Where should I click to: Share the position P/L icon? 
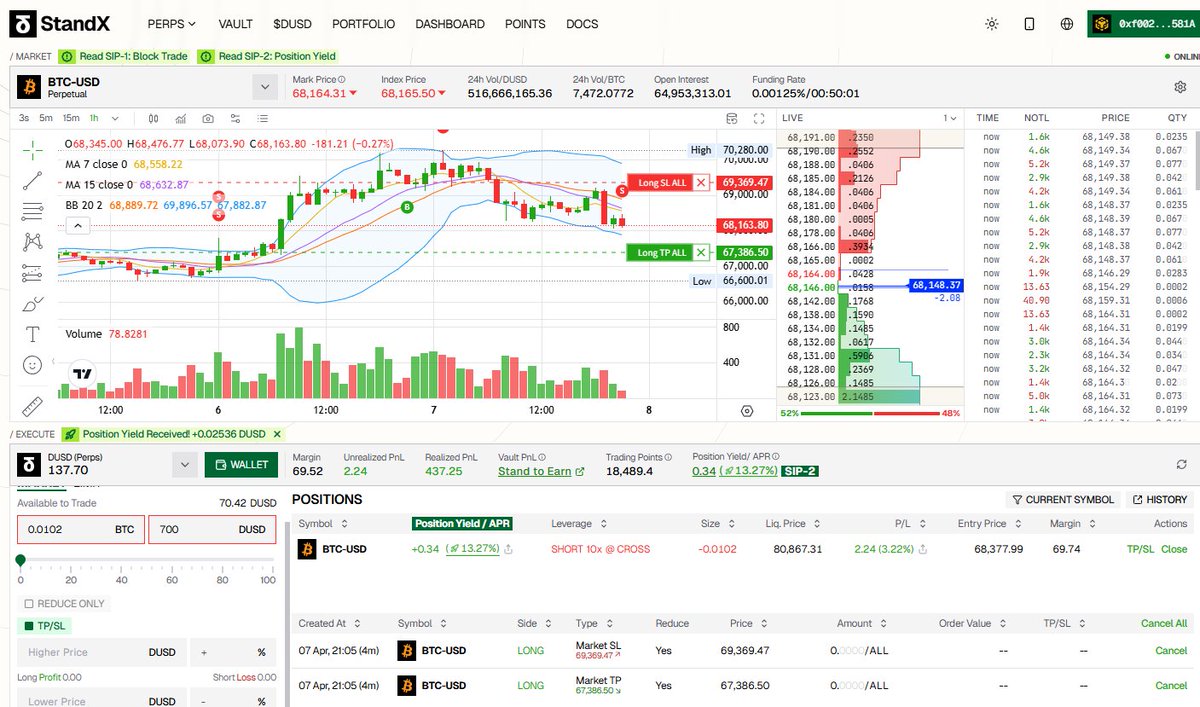(x=923, y=549)
